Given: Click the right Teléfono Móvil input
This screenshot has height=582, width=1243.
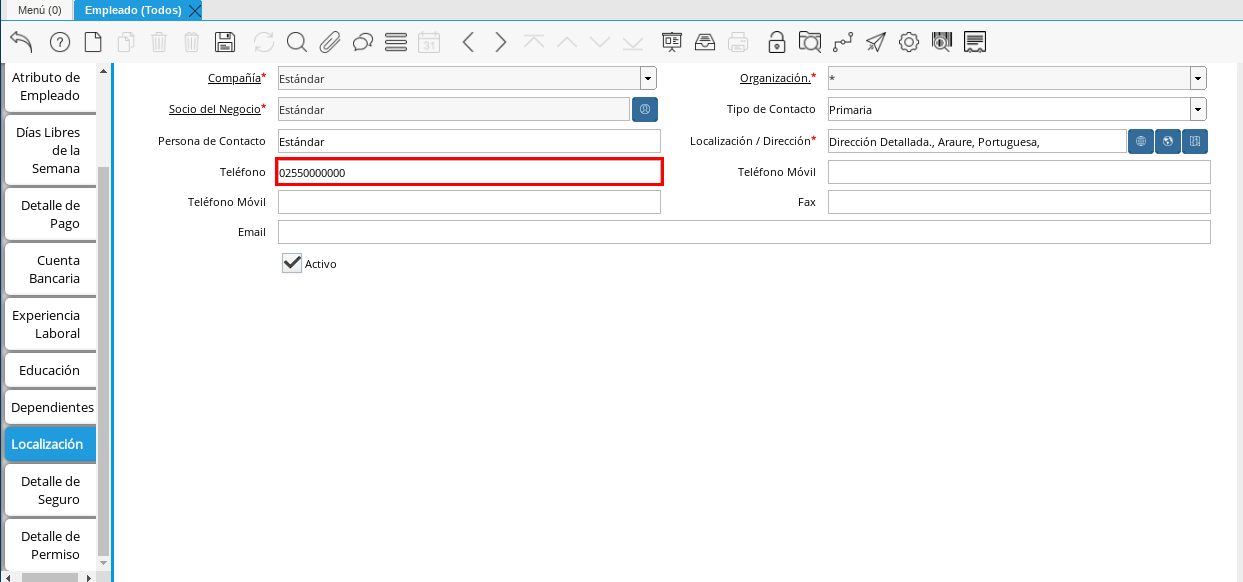Looking at the screenshot, I should pyautogui.click(x=1019, y=172).
